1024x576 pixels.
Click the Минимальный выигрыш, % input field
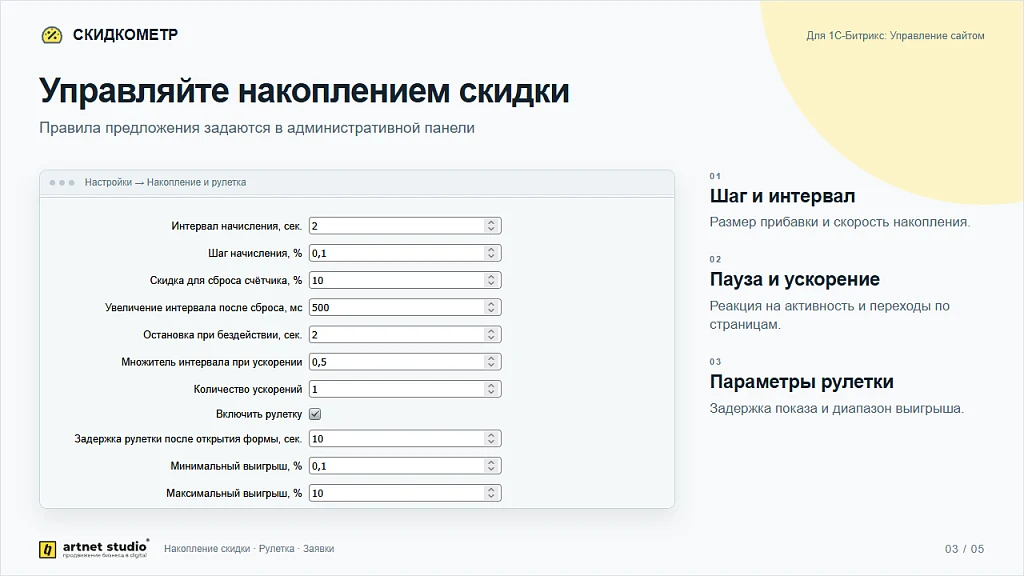click(405, 466)
